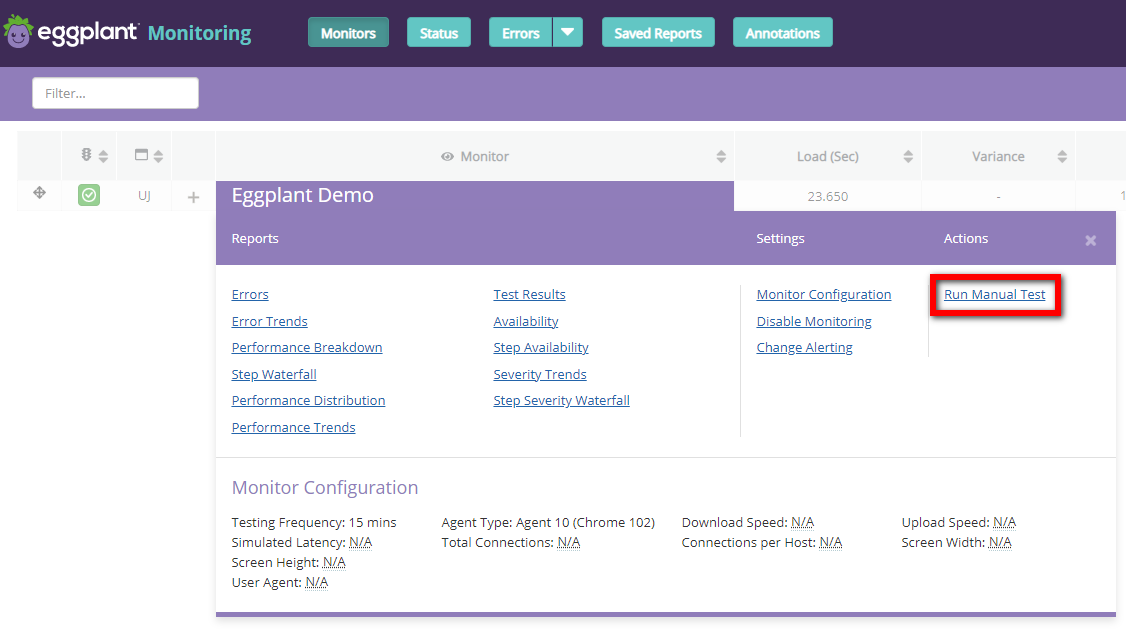Screen dimensions: 1126x636
Task: Click the User Agent N/A value
Action: pyautogui.click(x=316, y=583)
